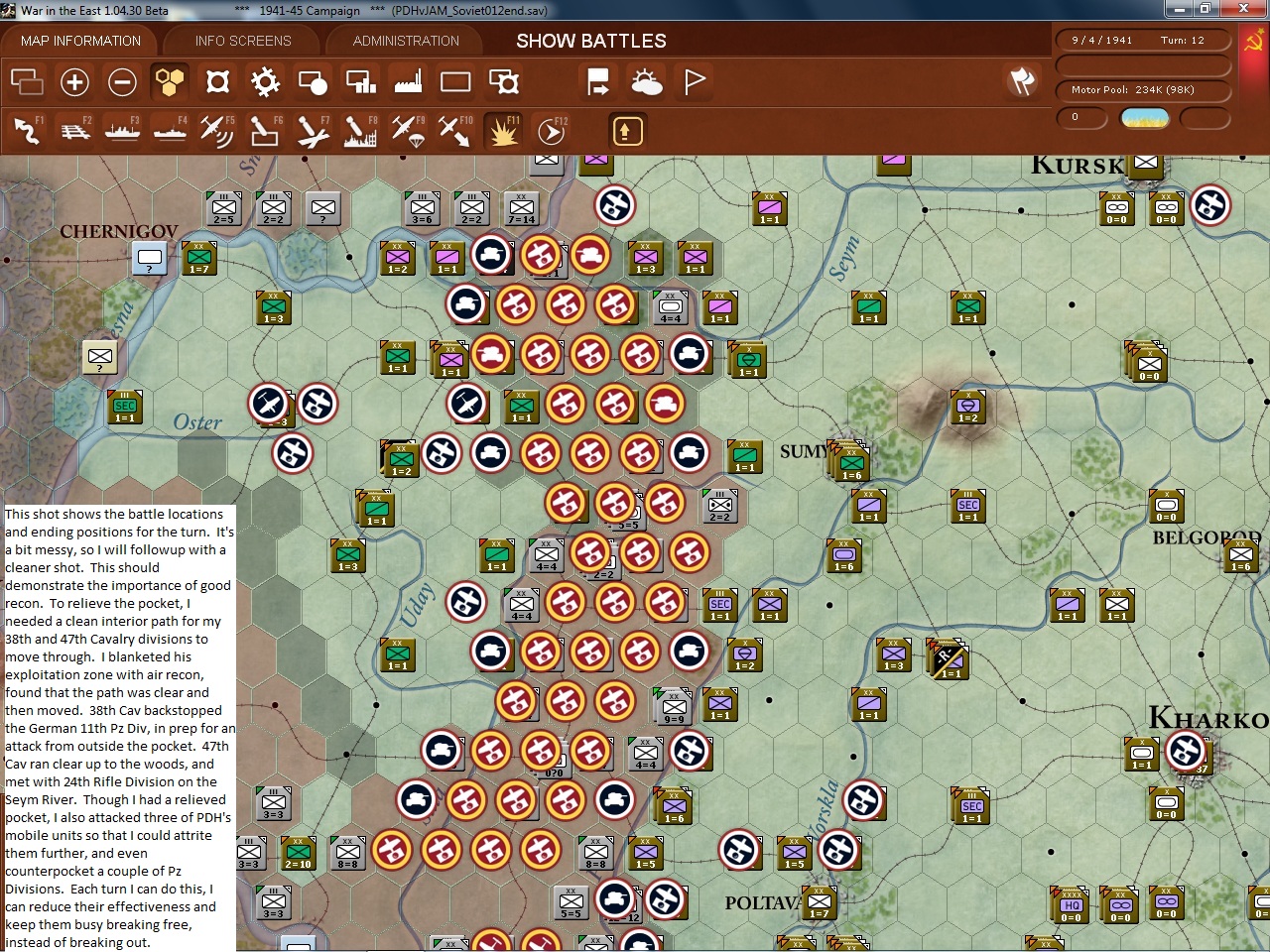
Task: Open the MAP INFORMATION tab
Action: pyautogui.click(x=81, y=41)
